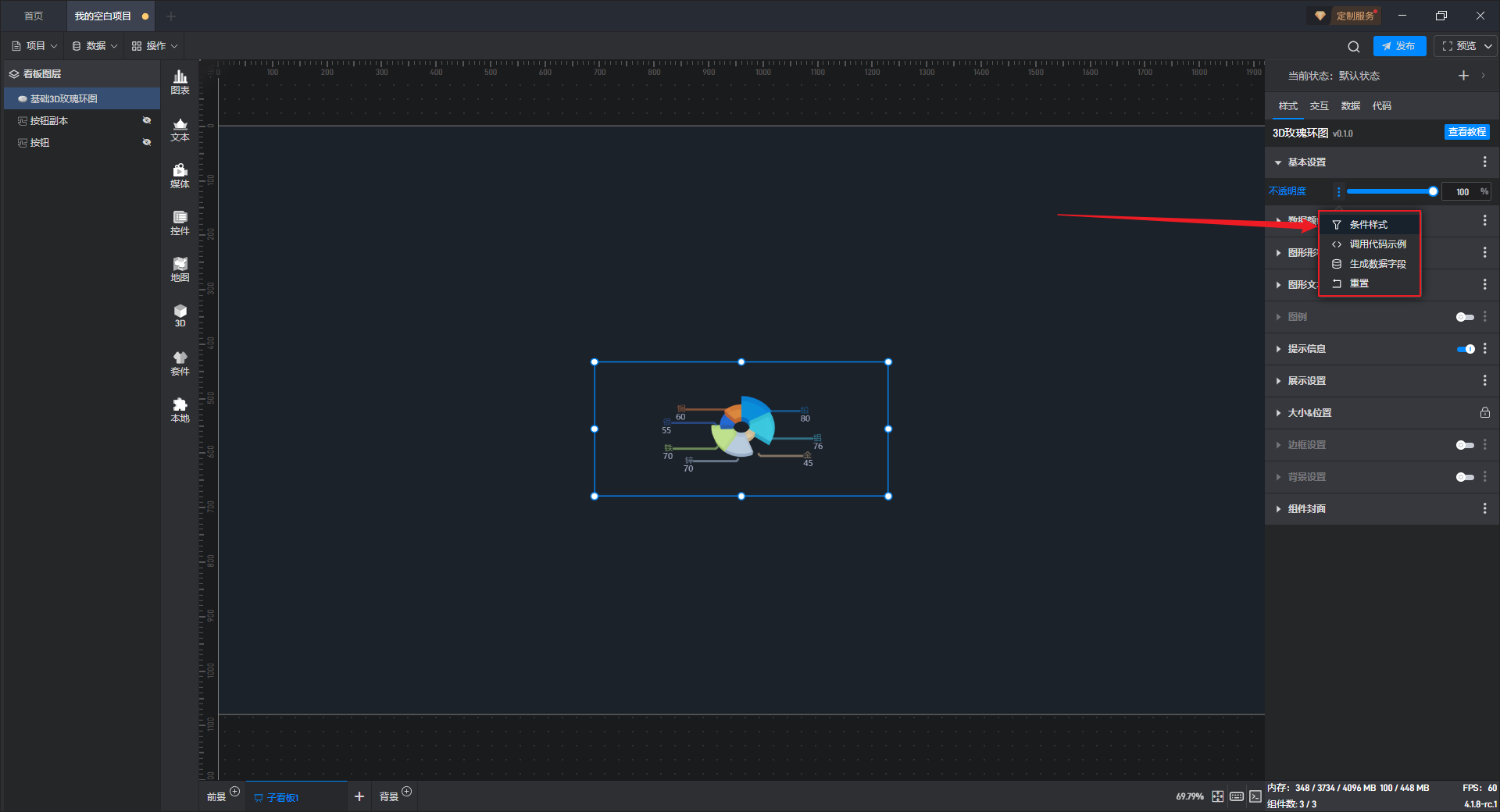Switch to the 交互 tab

tap(1319, 106)
